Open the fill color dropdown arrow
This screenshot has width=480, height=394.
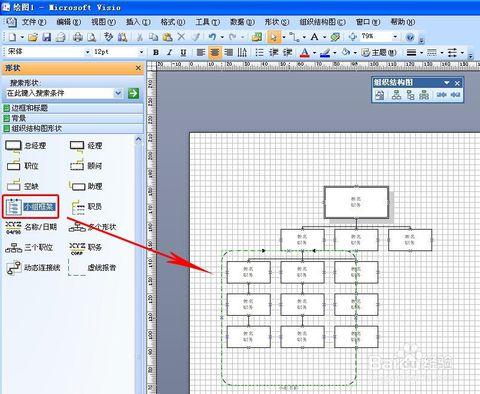(355, 53)
